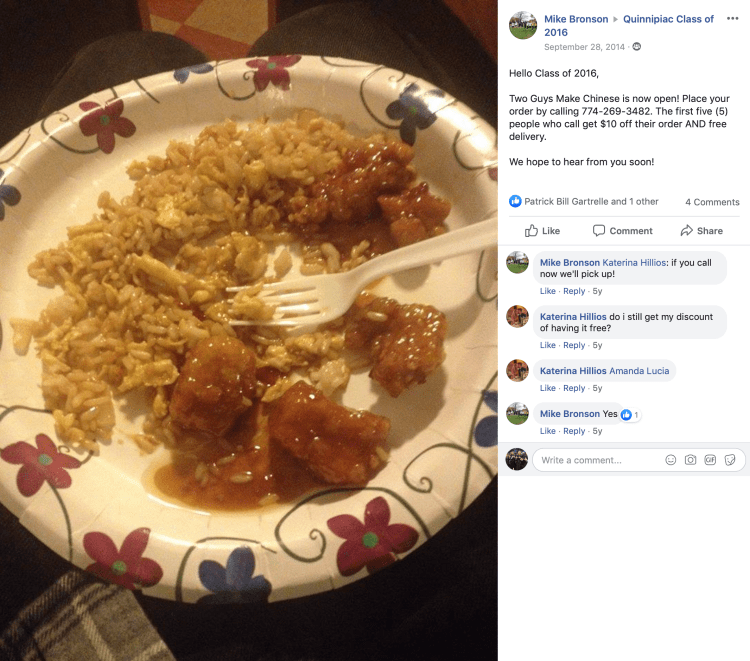Open the post options ellipsis menu

point(732,19)
